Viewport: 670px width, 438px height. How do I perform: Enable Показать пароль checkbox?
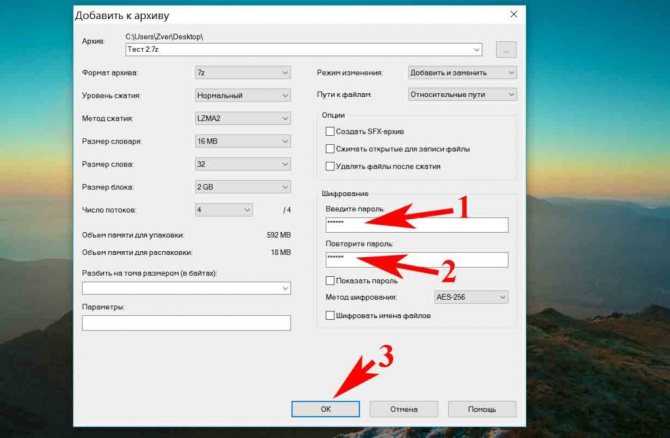click(330, 281)
